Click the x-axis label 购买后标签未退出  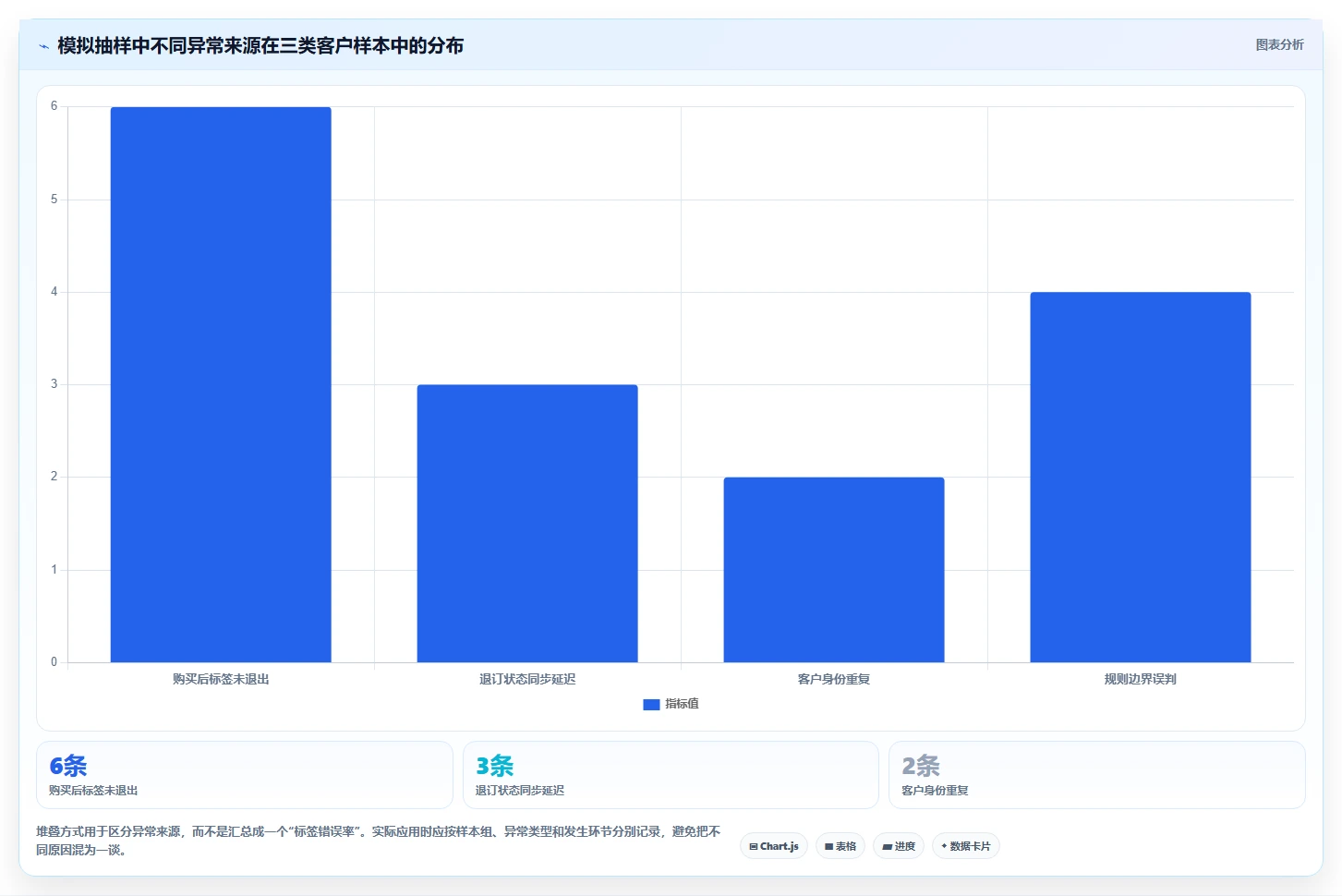click(221, 679)
